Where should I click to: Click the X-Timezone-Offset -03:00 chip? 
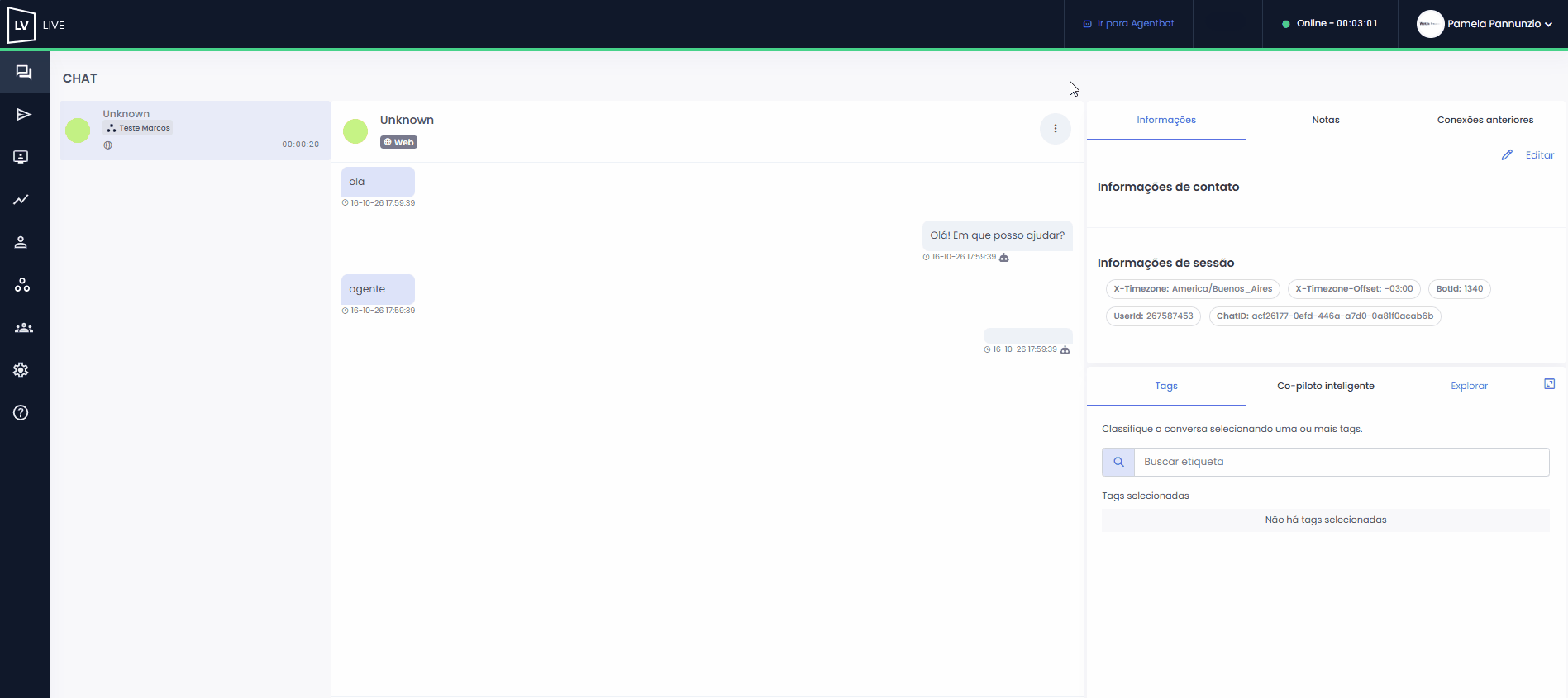pos(1354,289)
